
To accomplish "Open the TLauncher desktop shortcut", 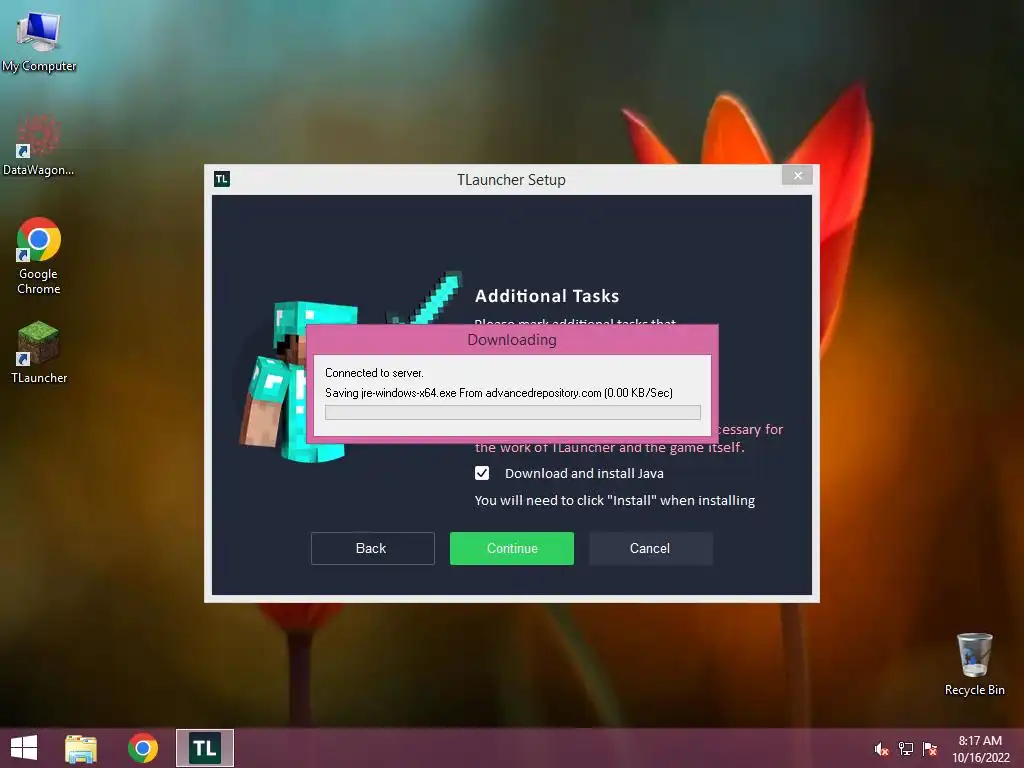I will coord(39,351).
